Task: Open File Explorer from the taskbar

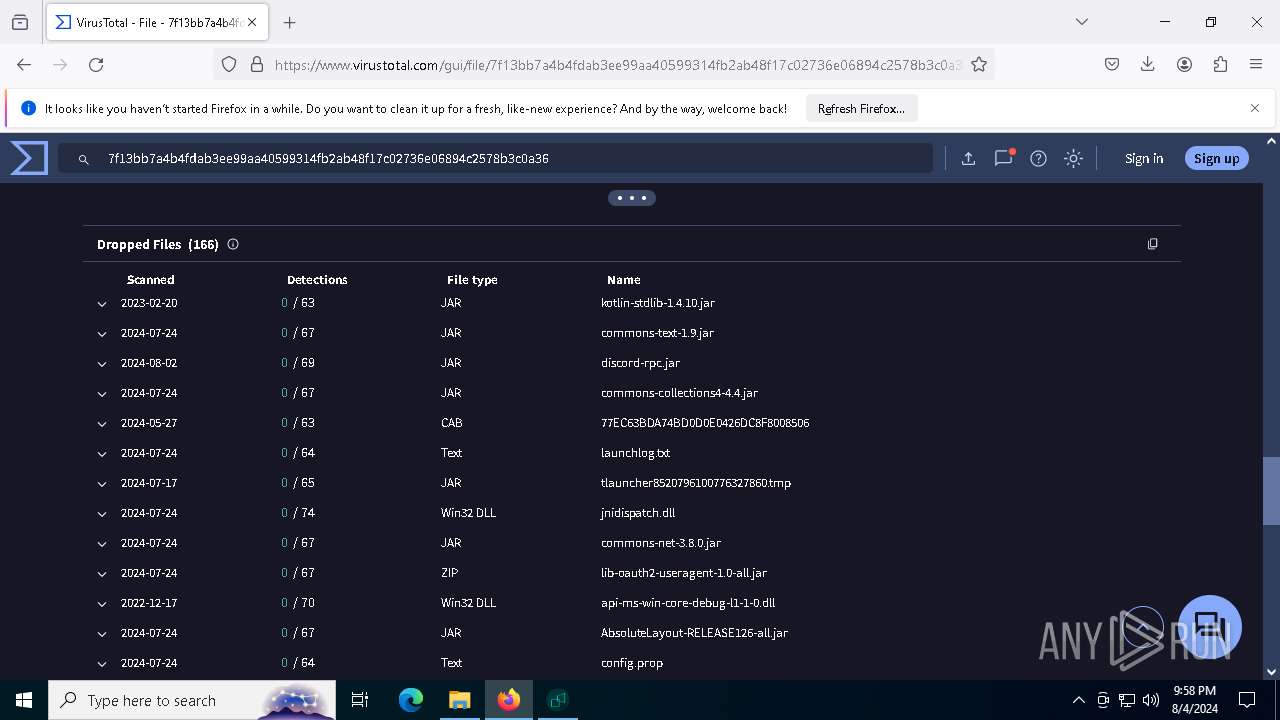Action: [459, 700]
